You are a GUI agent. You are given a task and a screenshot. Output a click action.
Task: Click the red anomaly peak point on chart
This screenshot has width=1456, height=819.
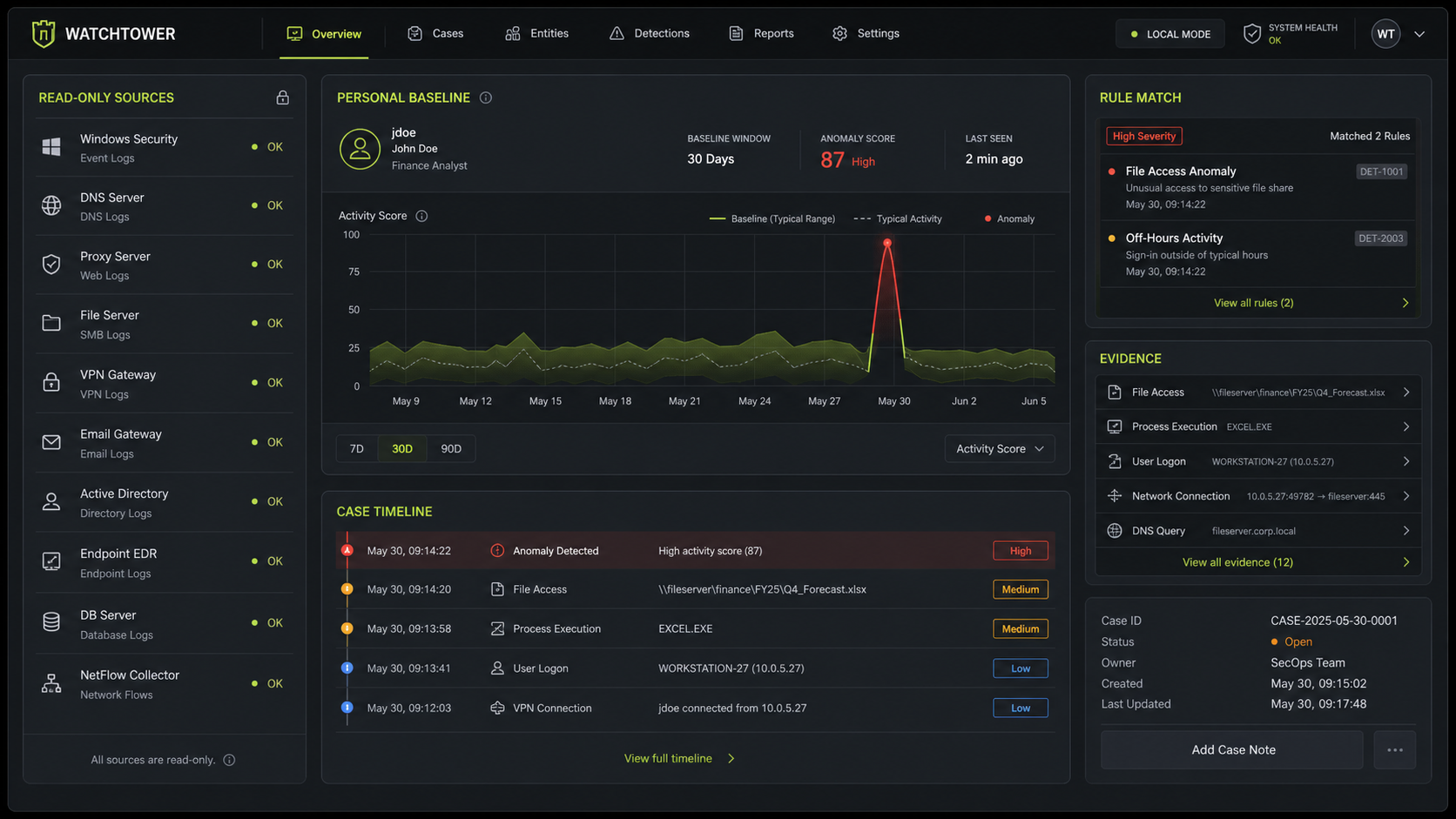[886, 244]
